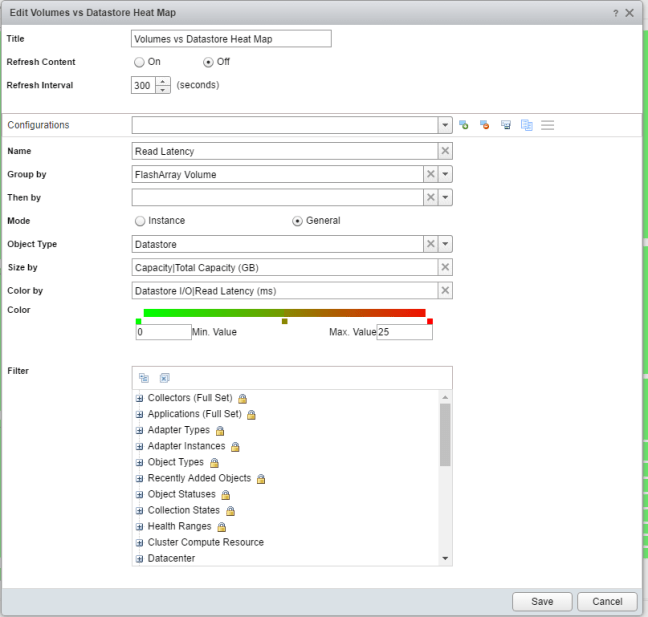Clear the Color by field value

[x=445, y=291]
